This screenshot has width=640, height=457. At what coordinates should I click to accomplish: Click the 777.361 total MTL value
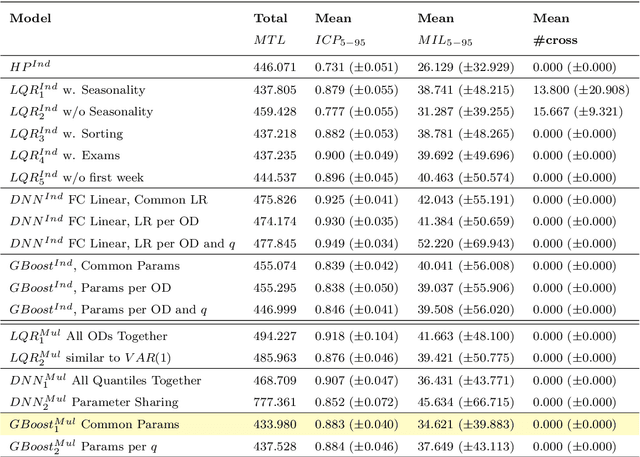click(x=275, y=403)
